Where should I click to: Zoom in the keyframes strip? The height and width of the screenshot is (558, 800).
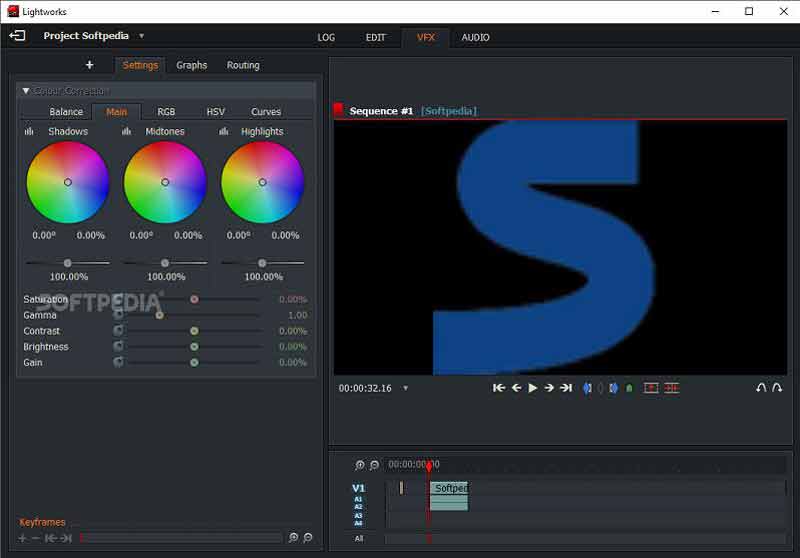coord(293,537)
